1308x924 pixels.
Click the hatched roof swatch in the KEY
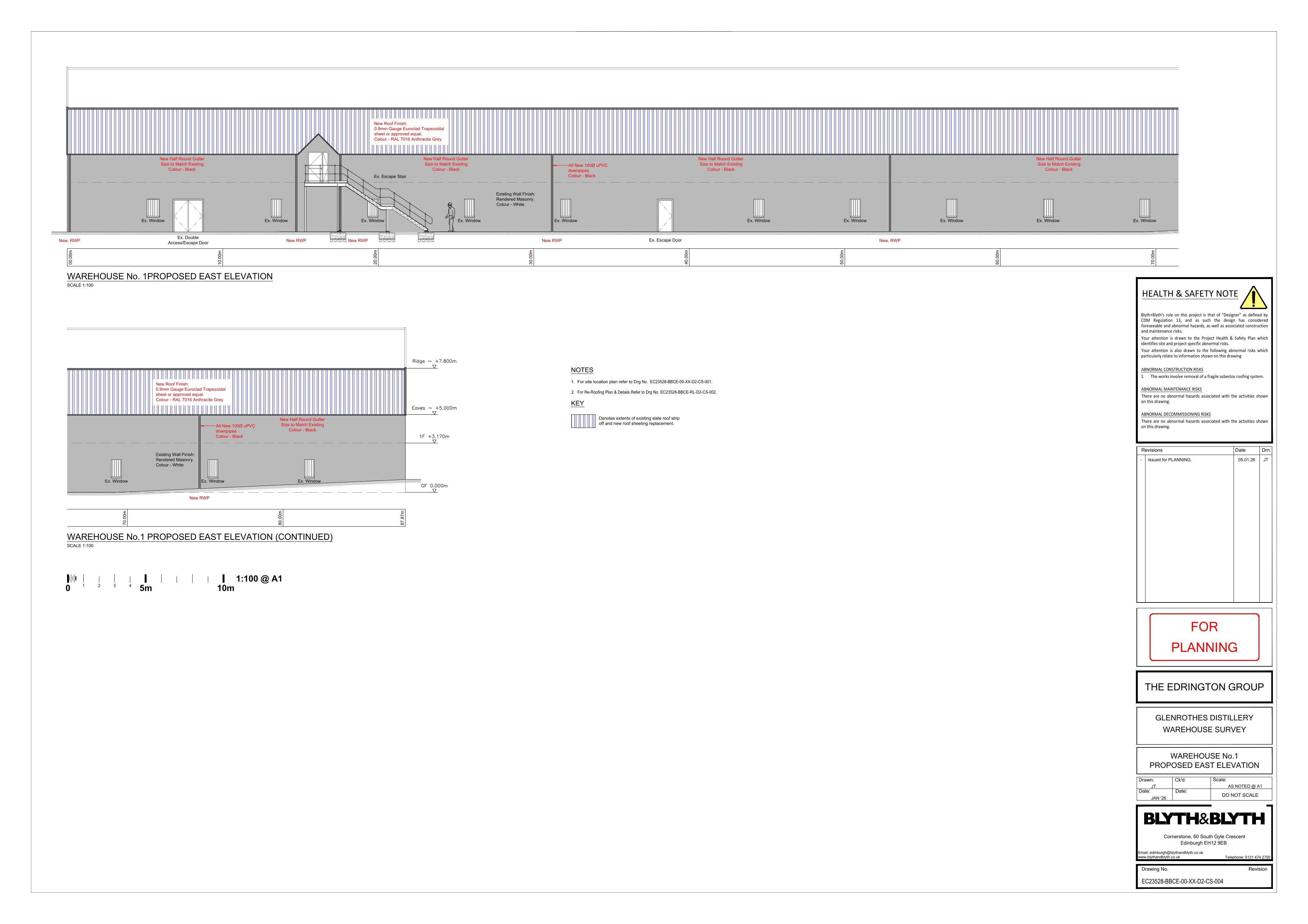coord(583,421)
